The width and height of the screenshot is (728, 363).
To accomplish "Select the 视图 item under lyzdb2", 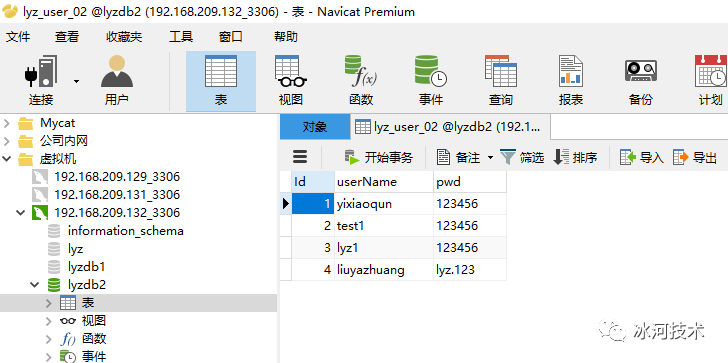I will pos(83,321).
